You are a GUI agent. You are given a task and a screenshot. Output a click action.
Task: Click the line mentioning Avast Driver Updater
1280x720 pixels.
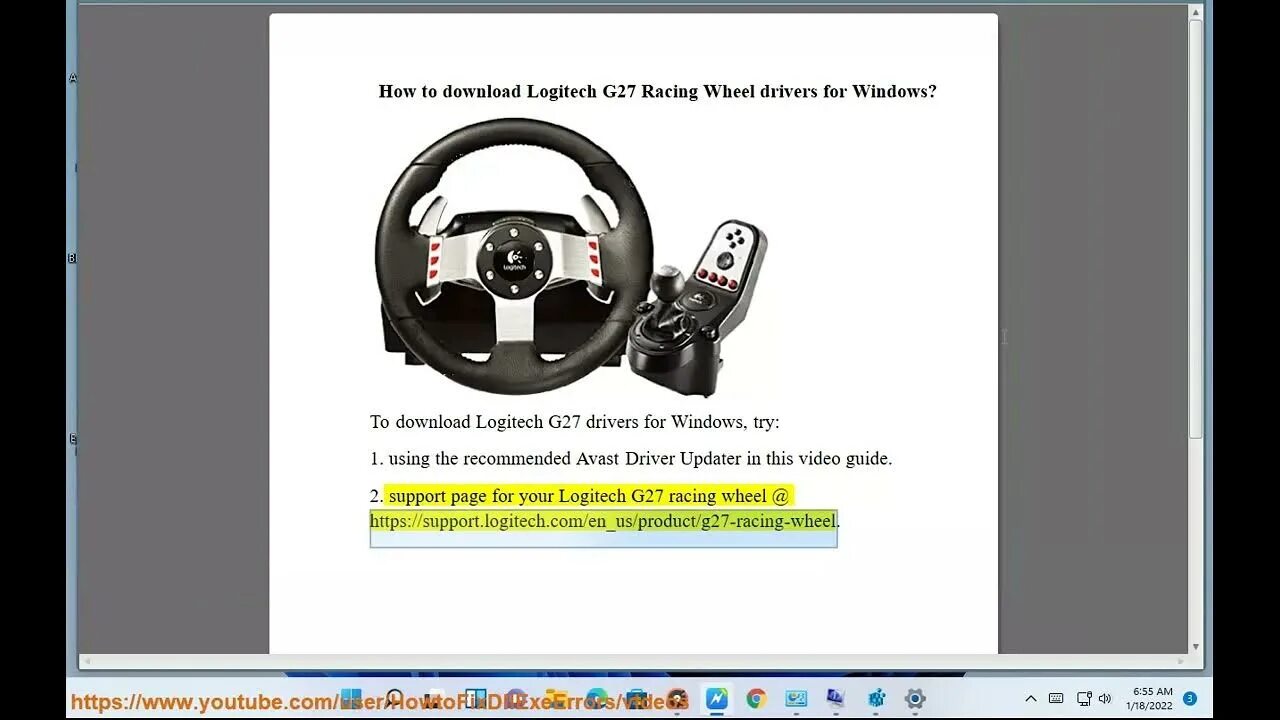[x=631, y=459]
